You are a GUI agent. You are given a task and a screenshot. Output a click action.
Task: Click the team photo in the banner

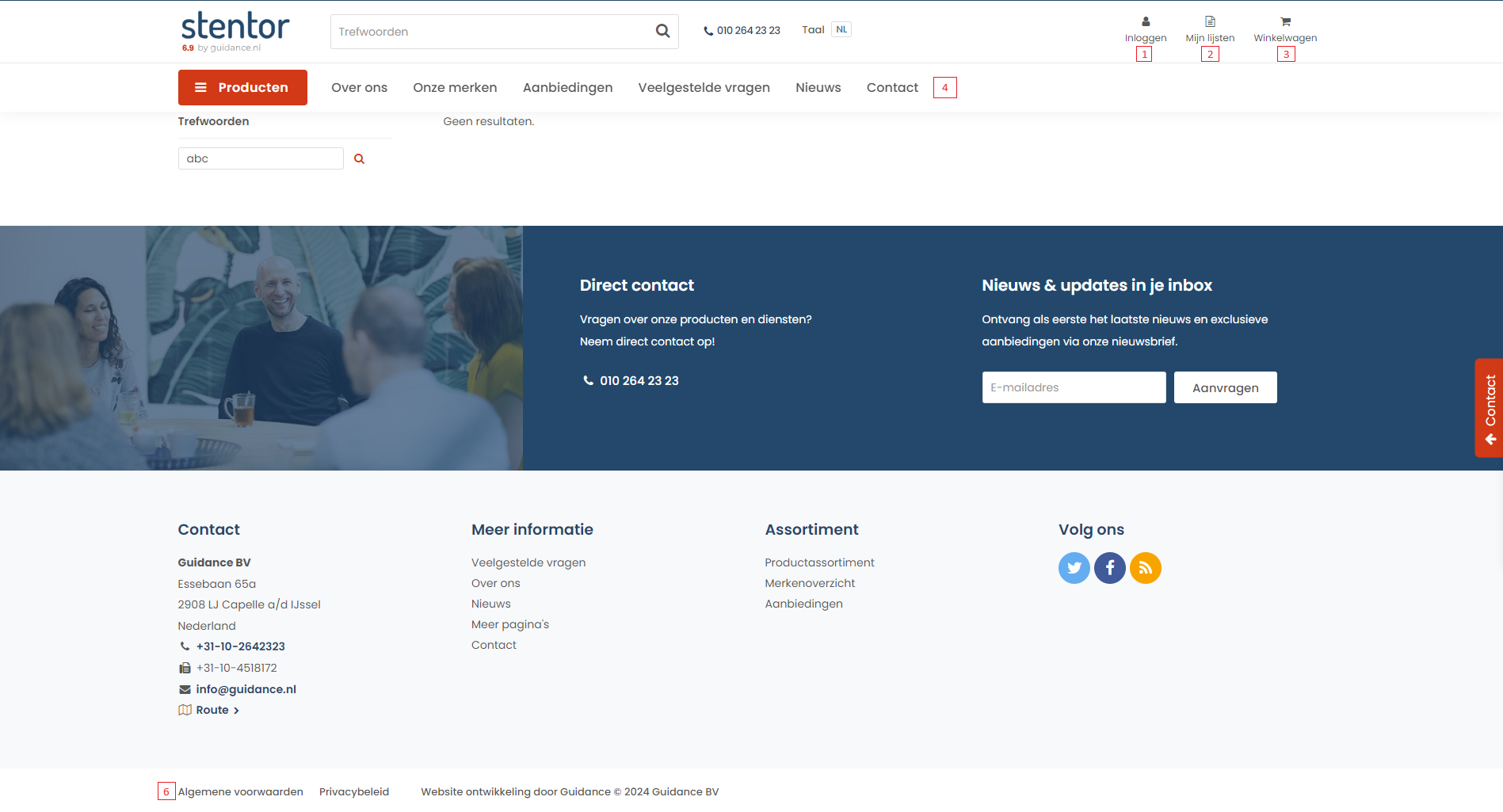(x=261, y=348)
